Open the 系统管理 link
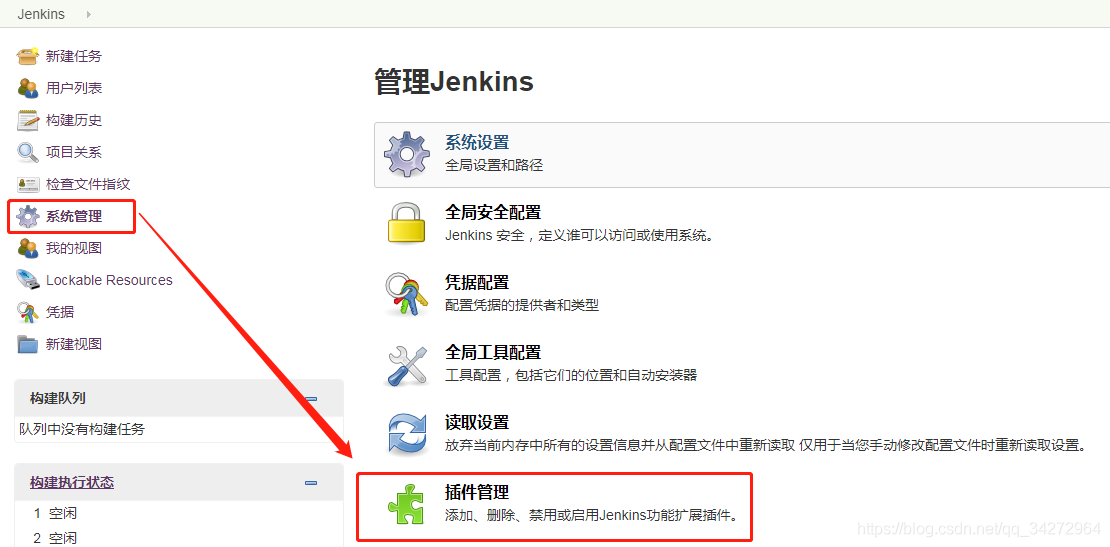 74,217
